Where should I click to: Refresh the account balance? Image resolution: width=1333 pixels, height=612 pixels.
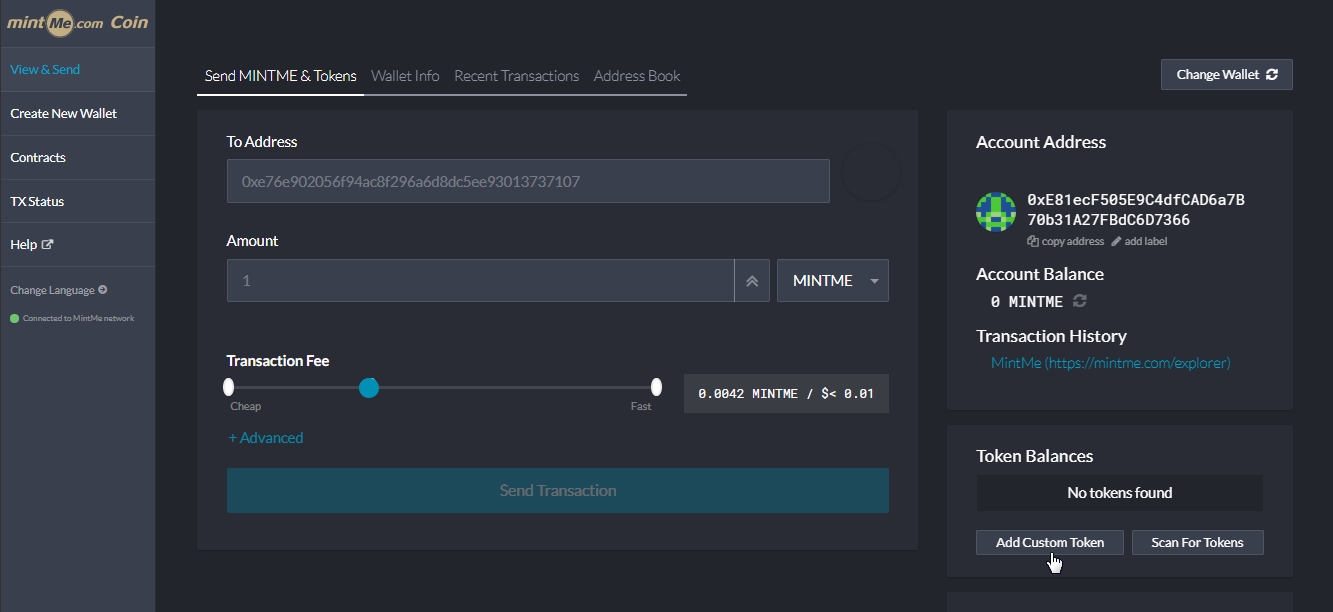(1080, 301)
